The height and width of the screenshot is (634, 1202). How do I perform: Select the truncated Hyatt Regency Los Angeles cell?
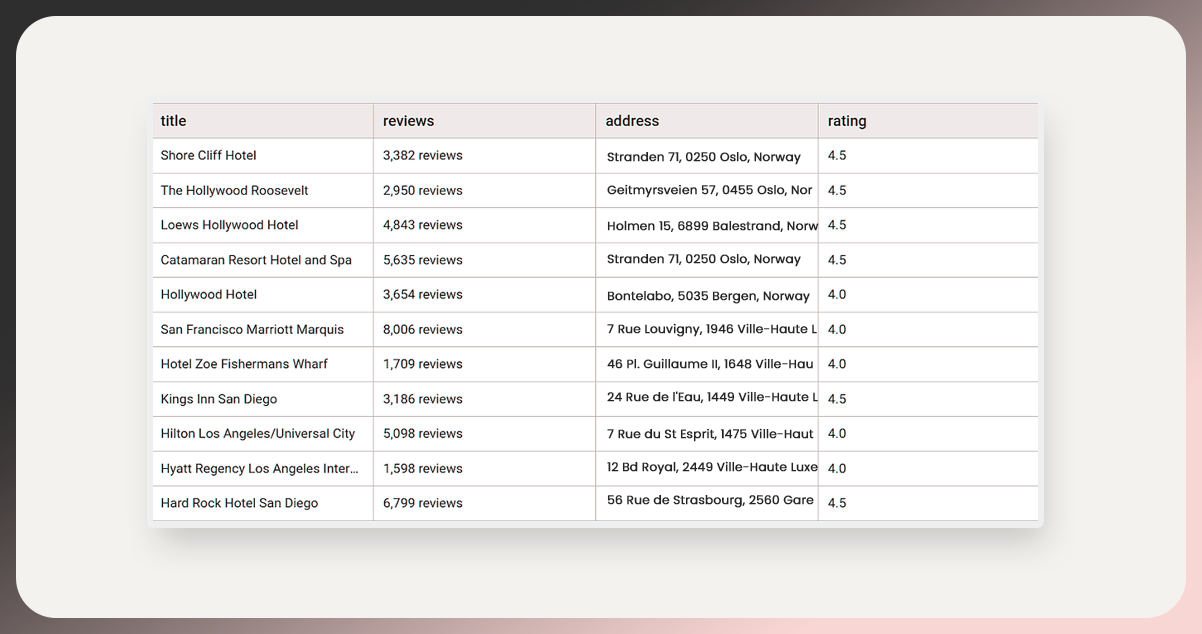pyautogui.click(x=260, y=469)
